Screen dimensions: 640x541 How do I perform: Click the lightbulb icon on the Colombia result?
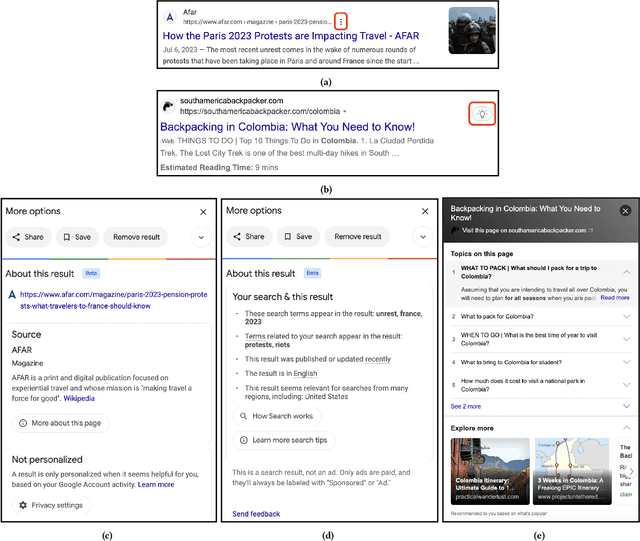pyautogui.click(x=483, y=114)
